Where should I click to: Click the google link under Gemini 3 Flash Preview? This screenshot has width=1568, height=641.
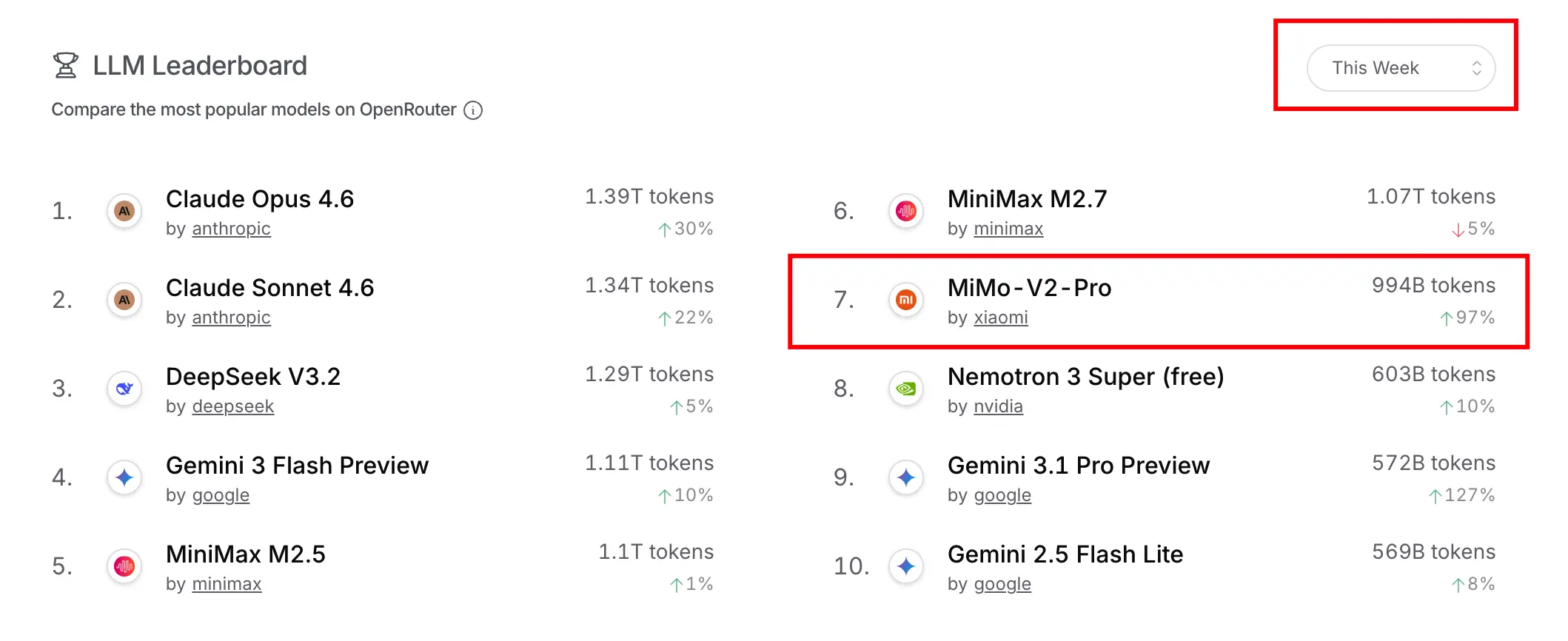point(221,495)
